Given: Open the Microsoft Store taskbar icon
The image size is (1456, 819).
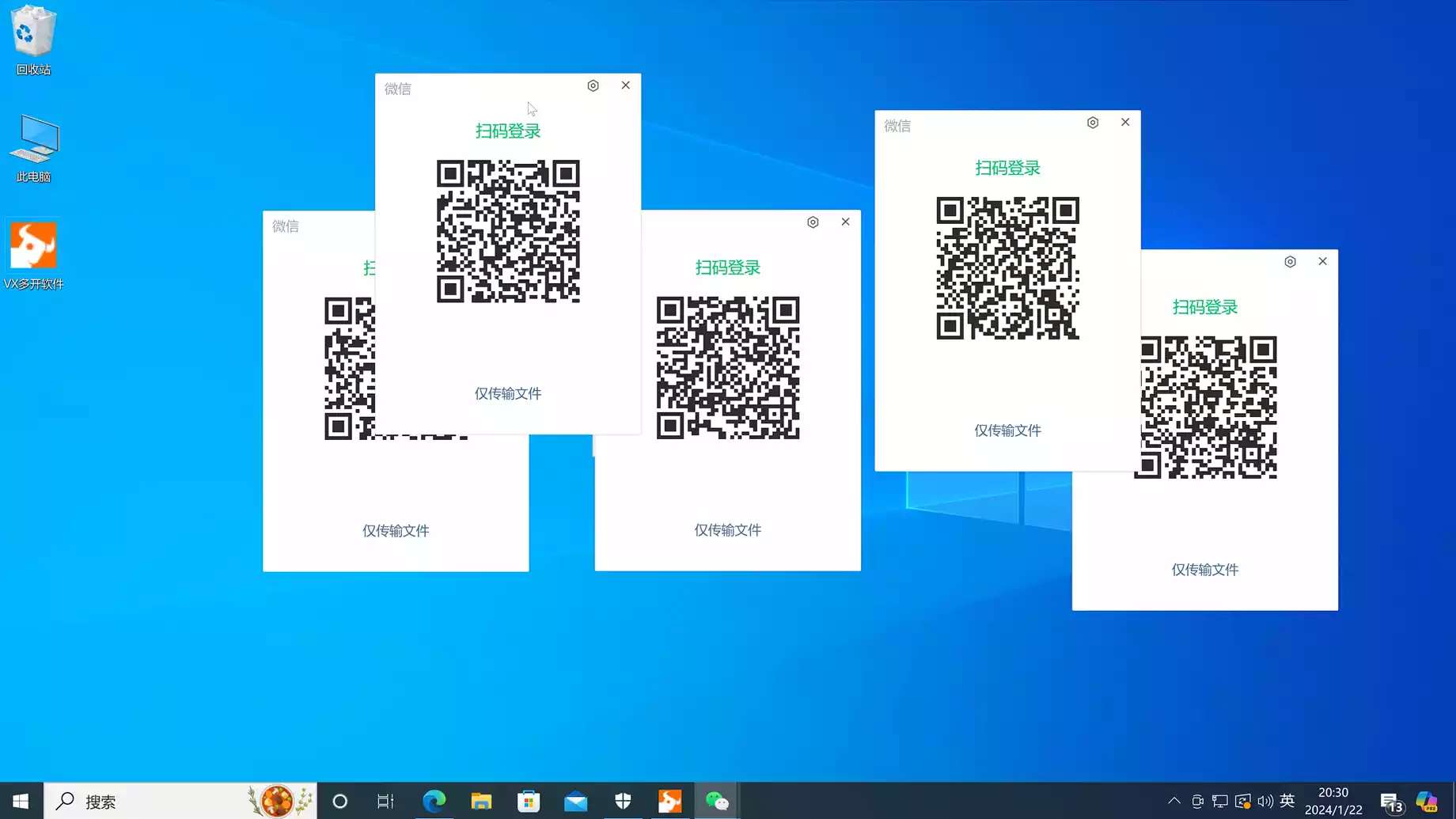Looking at the screenshot, I should pos(529,801).
